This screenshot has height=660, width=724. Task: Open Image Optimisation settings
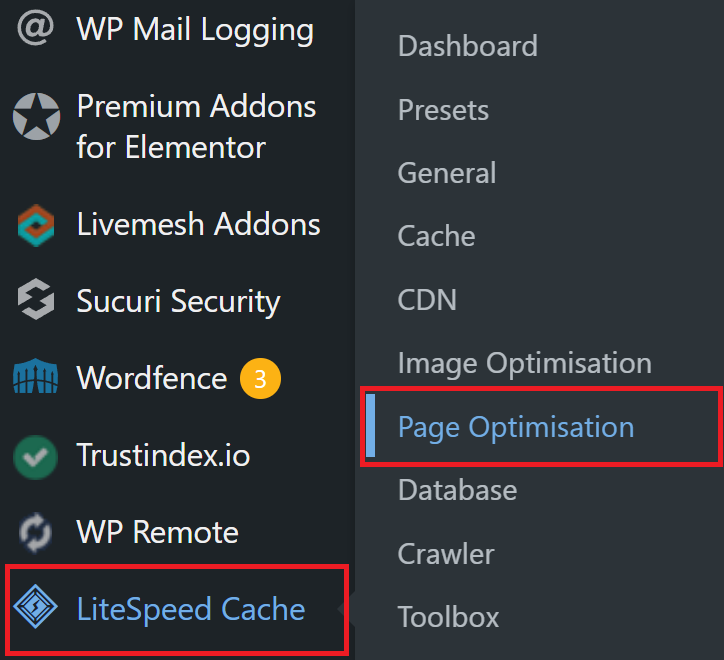[525, 363]
